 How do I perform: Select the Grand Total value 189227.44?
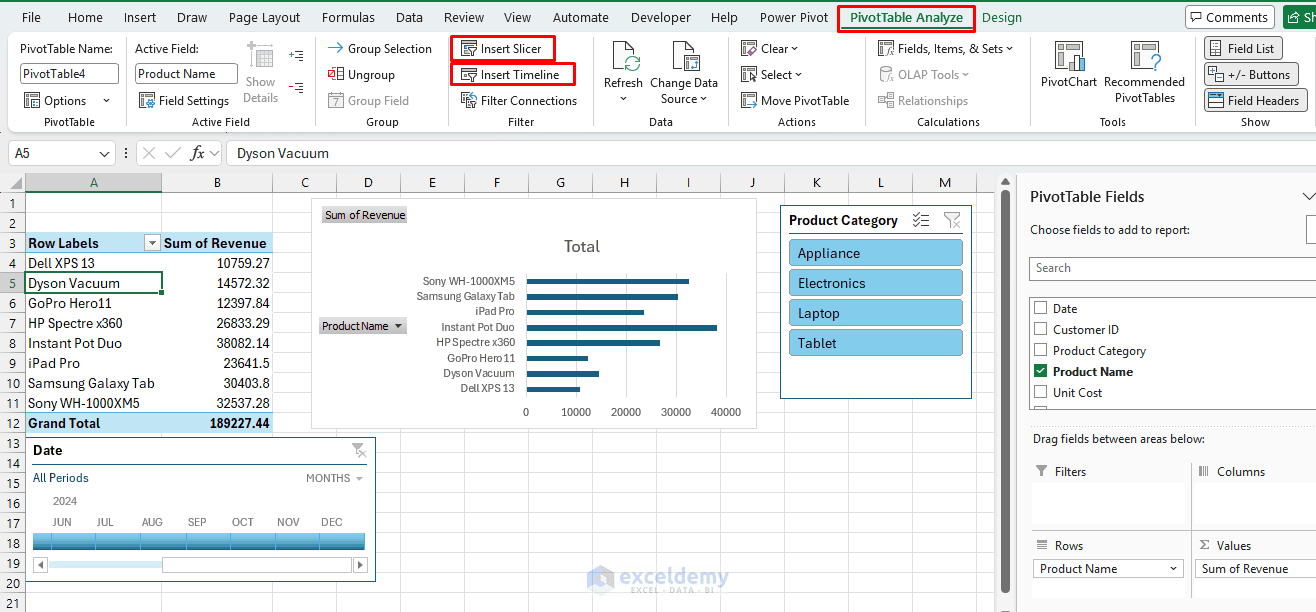coord(217,423)
